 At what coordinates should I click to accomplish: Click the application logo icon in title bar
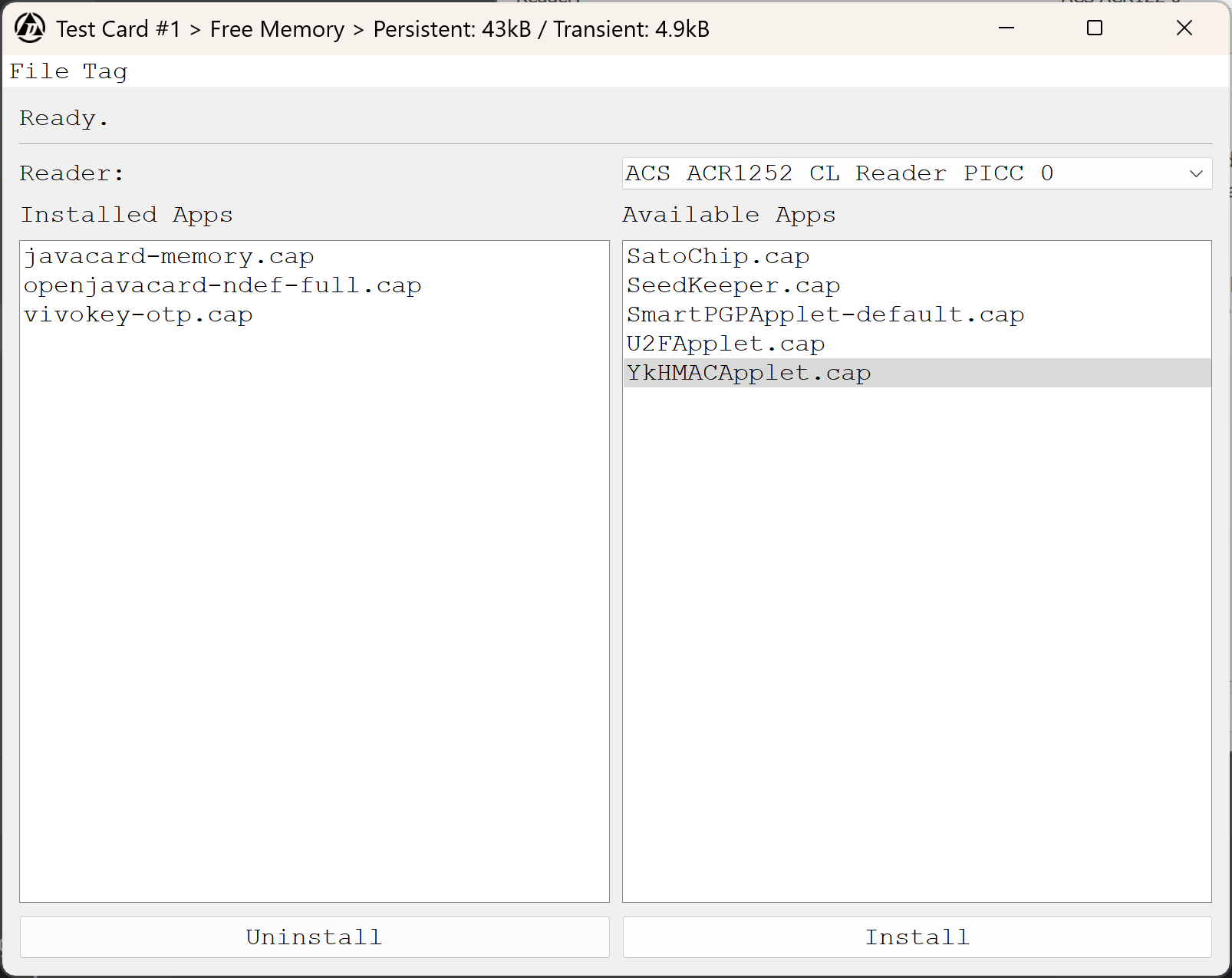30,28
